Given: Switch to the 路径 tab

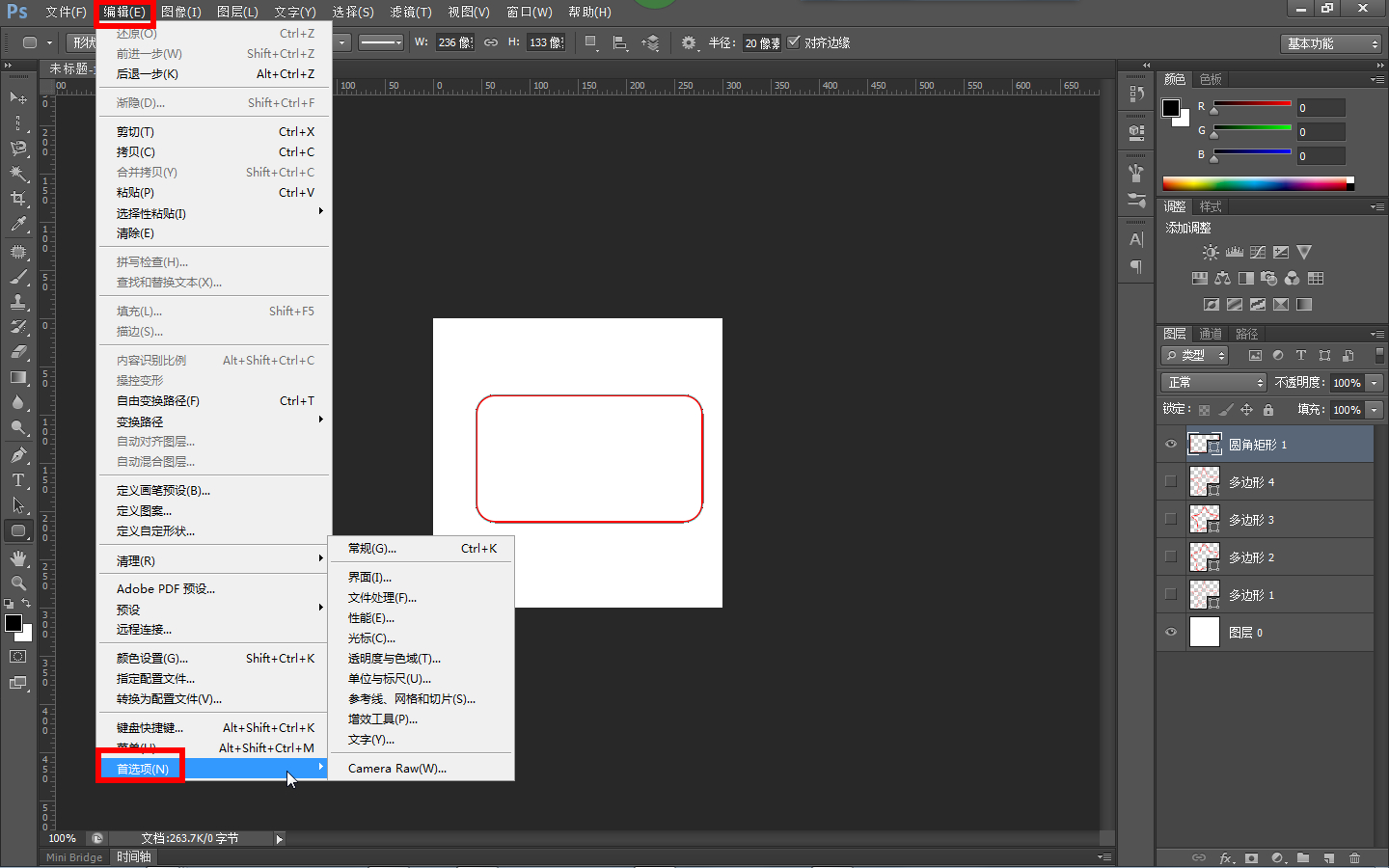Looking at the screenshot, I should [1247, 334].
